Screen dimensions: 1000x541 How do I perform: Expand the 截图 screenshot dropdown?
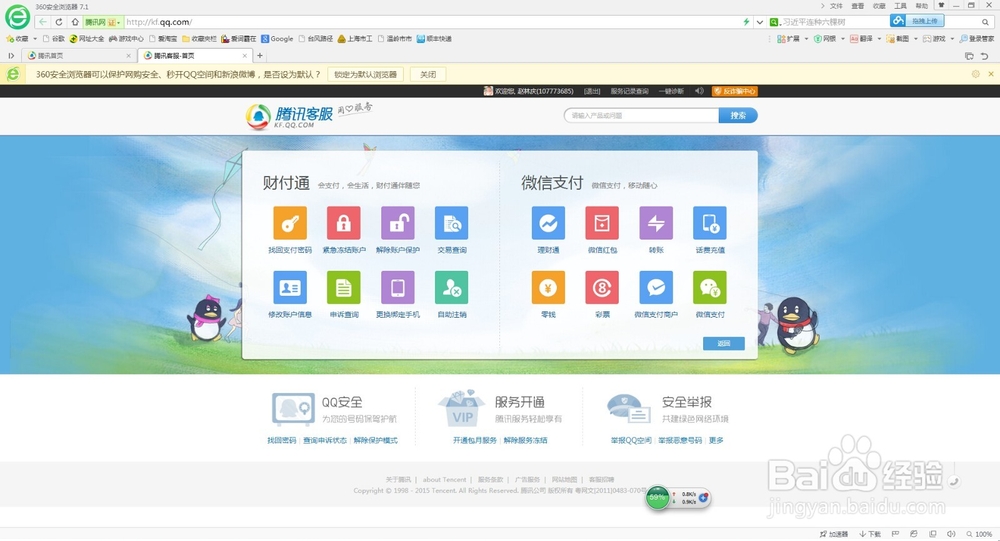click(x=916, y=39)
